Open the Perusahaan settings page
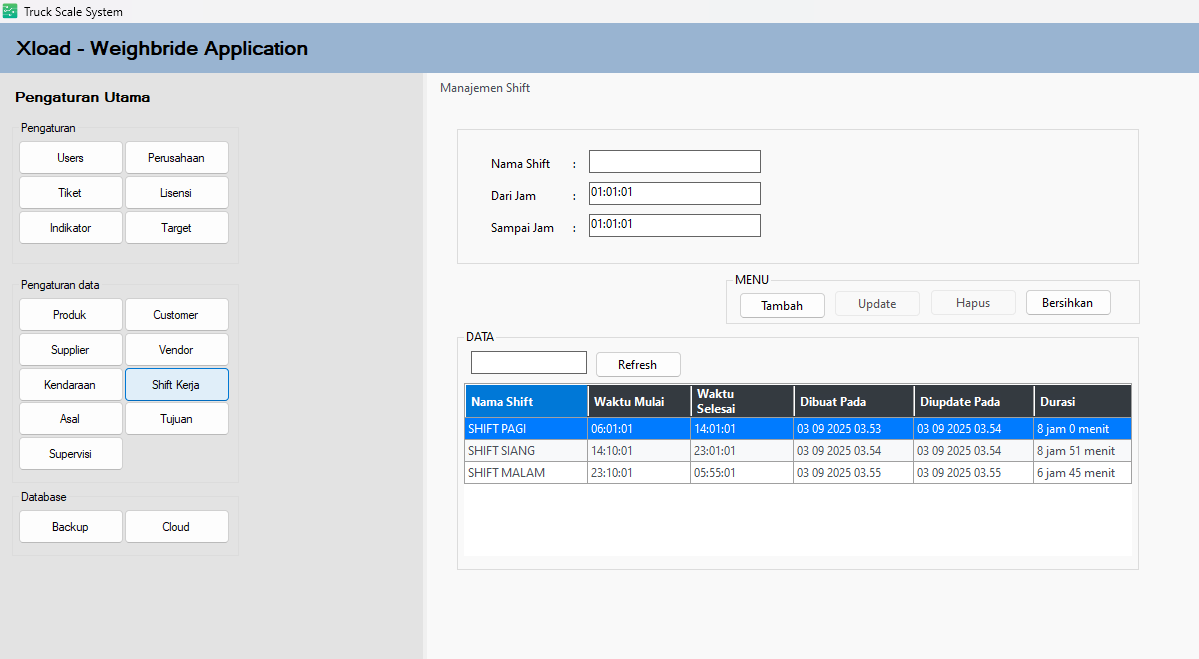 (x=176, y=158)
